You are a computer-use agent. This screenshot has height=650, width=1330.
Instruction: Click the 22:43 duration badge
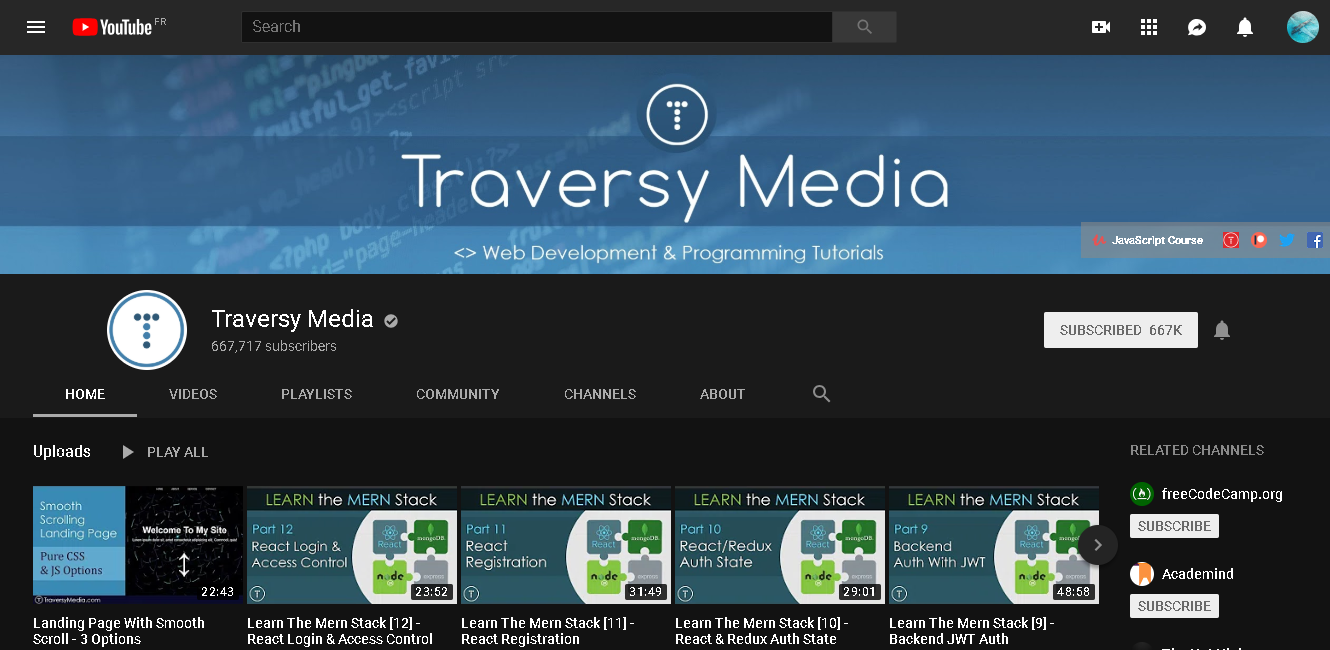tap(217, 592)
